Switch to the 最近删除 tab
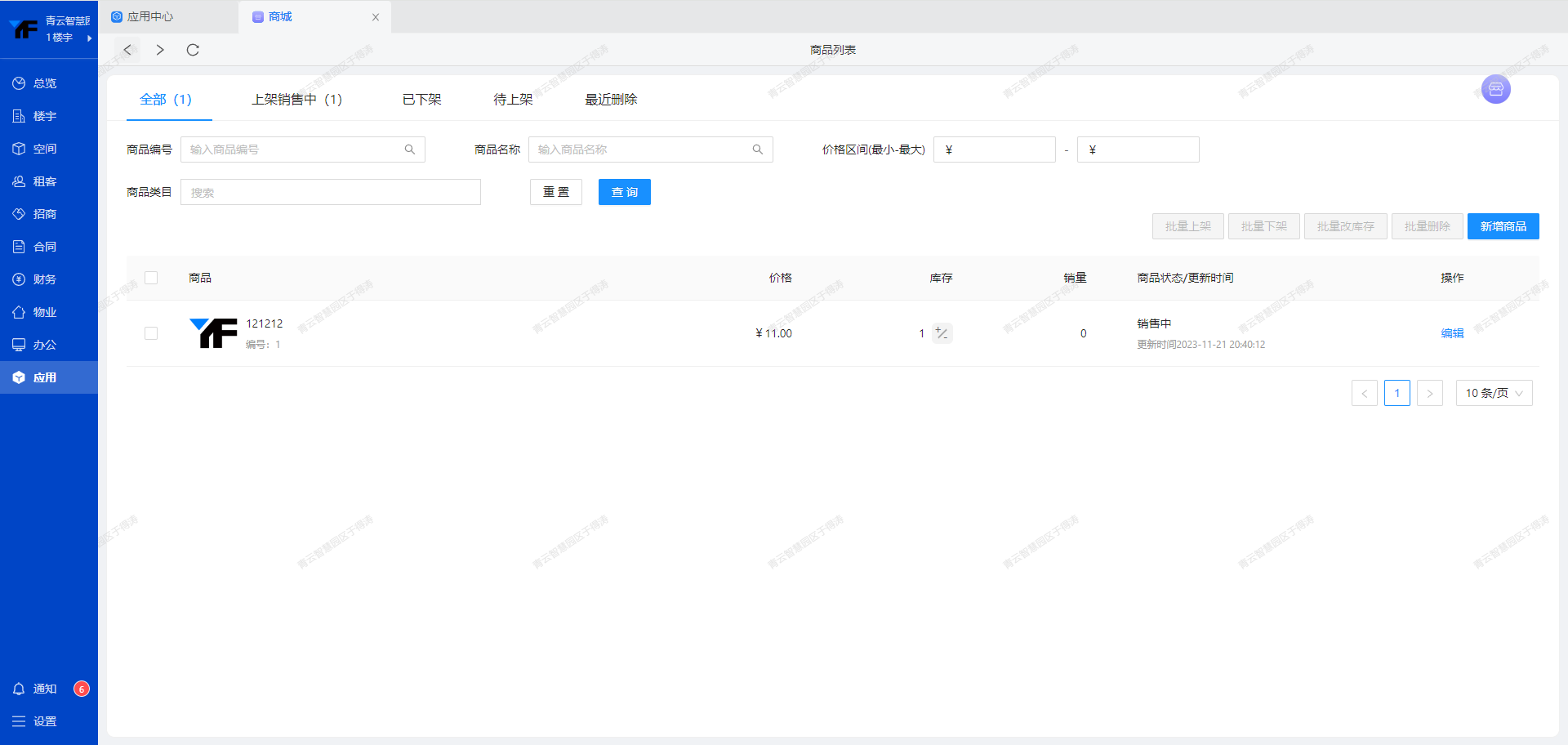The image size is (1568, 745). pos(611,99)
